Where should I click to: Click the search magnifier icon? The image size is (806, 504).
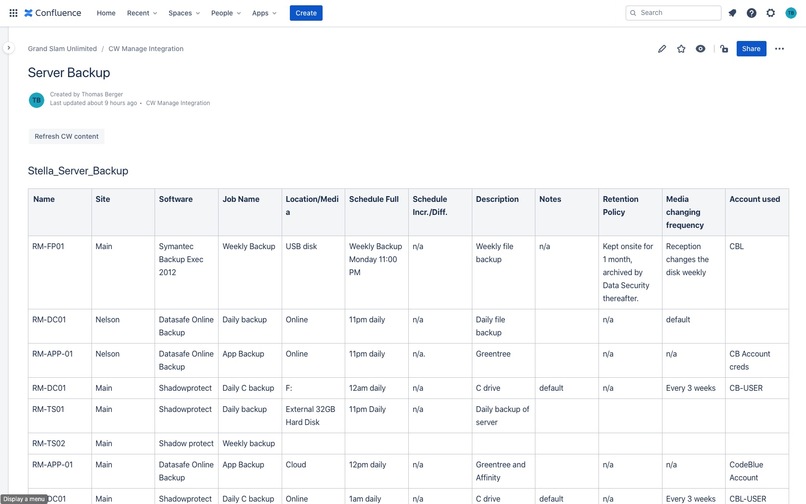633,13
